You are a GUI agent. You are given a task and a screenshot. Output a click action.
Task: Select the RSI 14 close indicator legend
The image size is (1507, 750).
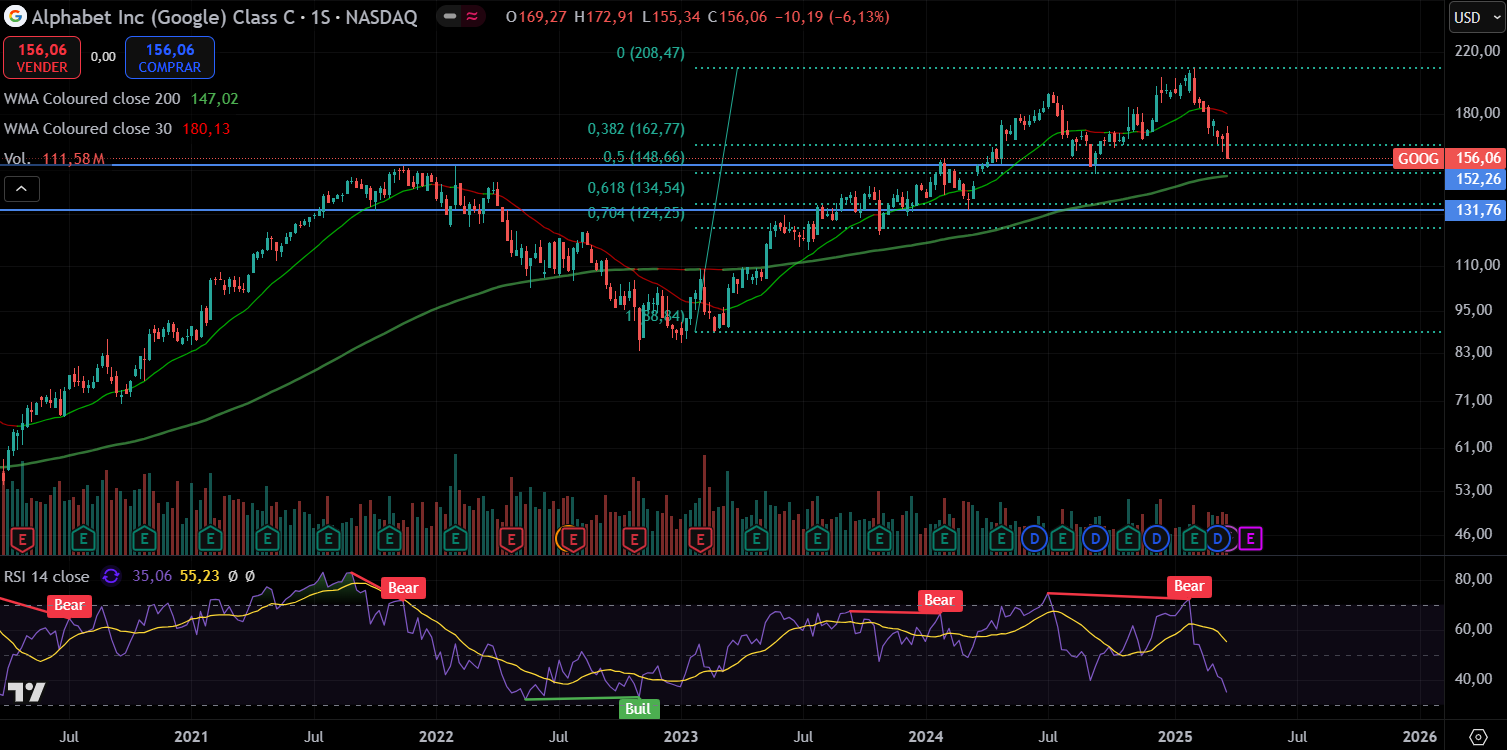46,576
